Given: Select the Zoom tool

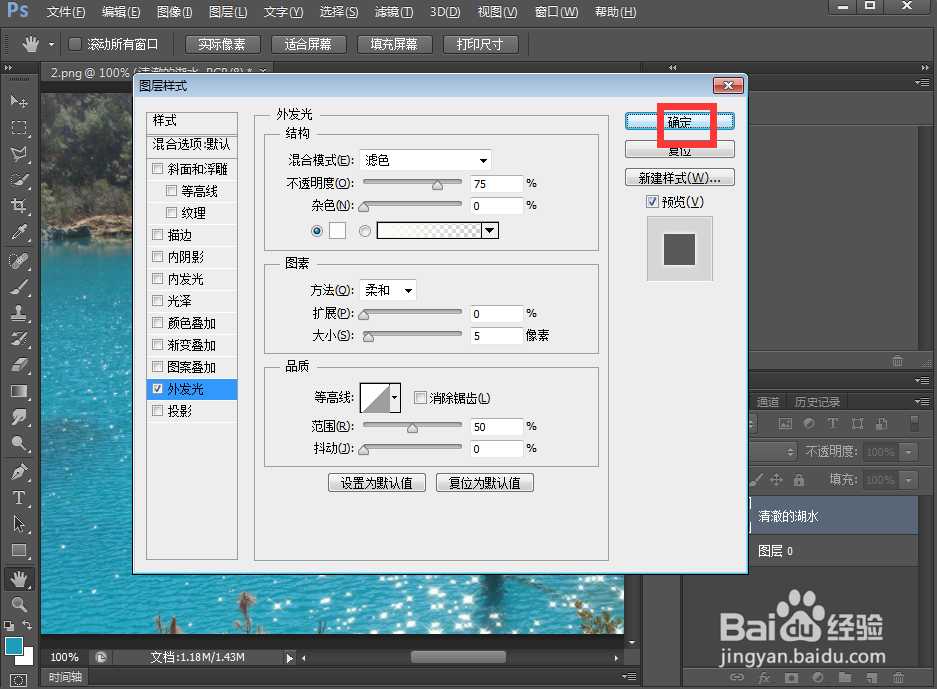Looking at the screenshot, I should point(20,605).
